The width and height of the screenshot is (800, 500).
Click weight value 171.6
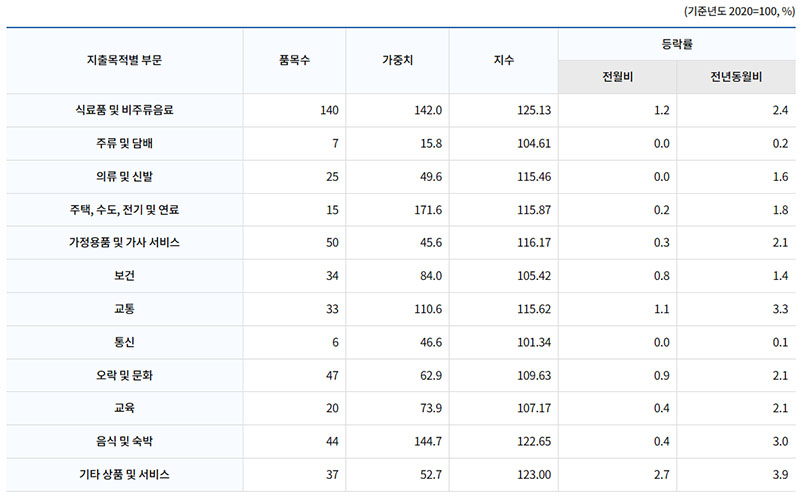click(428, 210)
